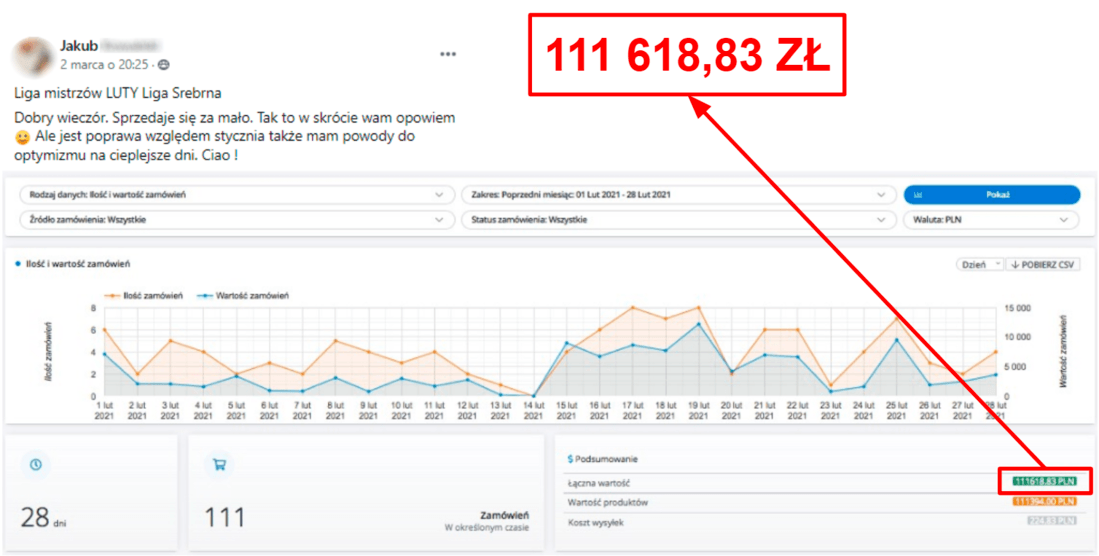The width and height of the screenshot is (1099, 556).
Task: Click the clock icon in the days card
Action: coord(36,464)
